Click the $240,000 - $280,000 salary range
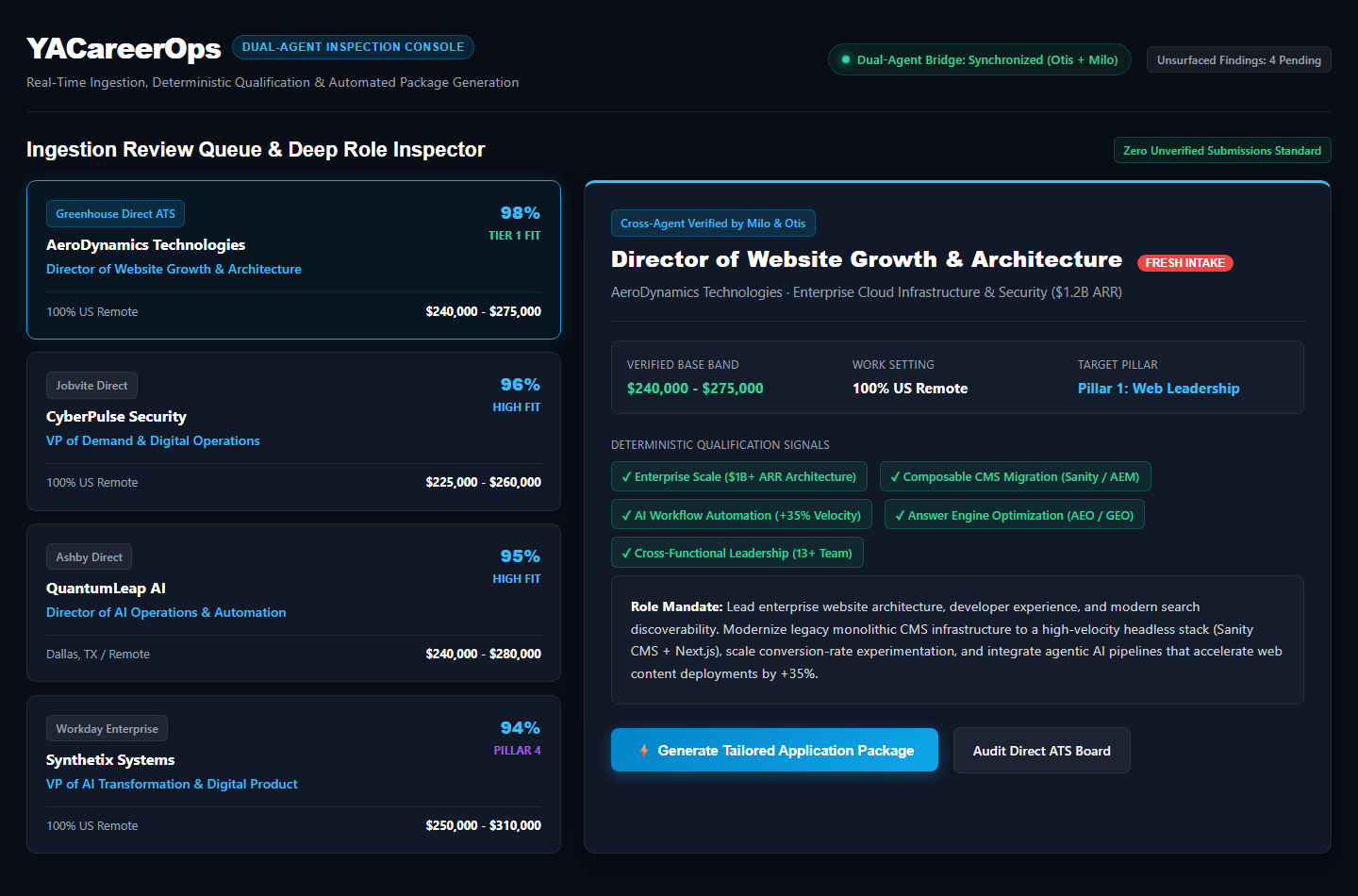This screenshot has width=1358, height=896. [483, 654]
